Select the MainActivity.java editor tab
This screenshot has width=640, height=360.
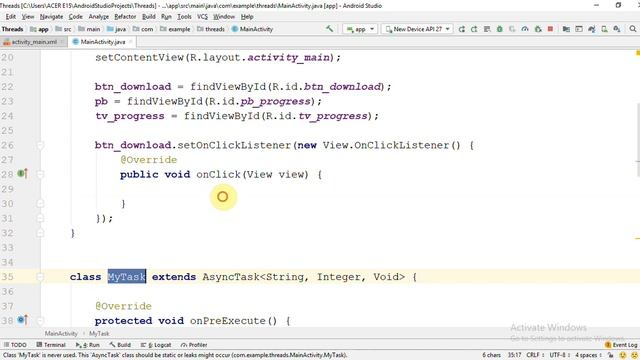click(102, 42)
